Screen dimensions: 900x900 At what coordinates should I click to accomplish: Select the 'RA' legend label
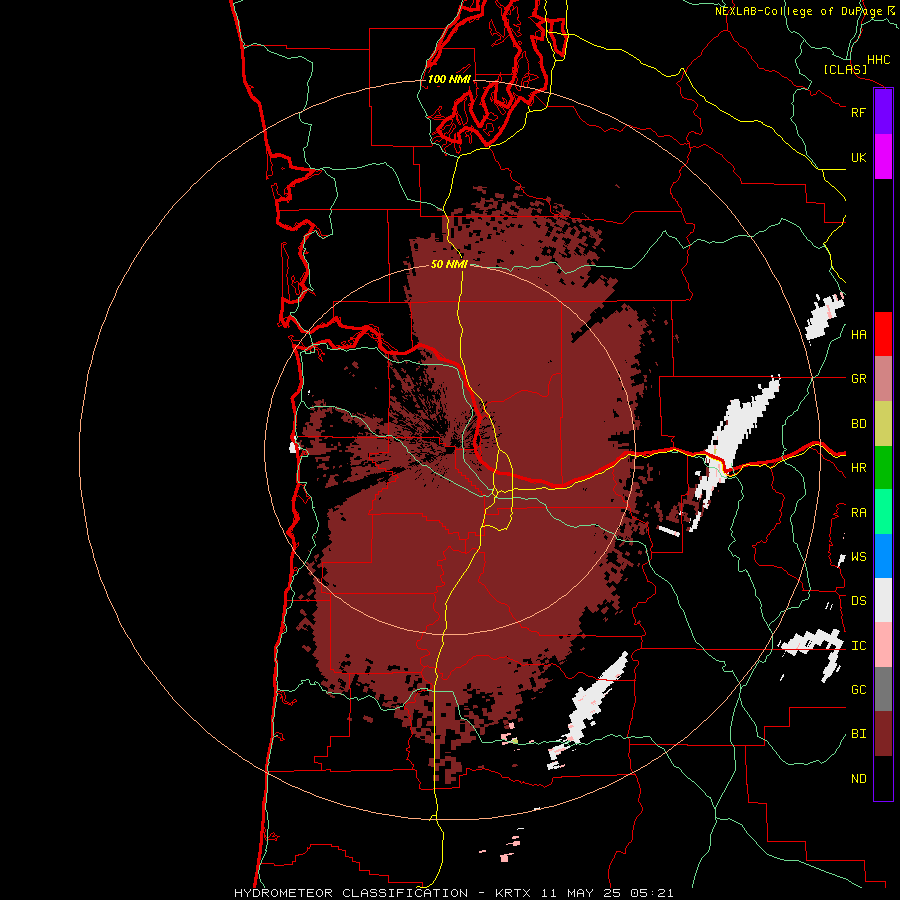(858, 513)
